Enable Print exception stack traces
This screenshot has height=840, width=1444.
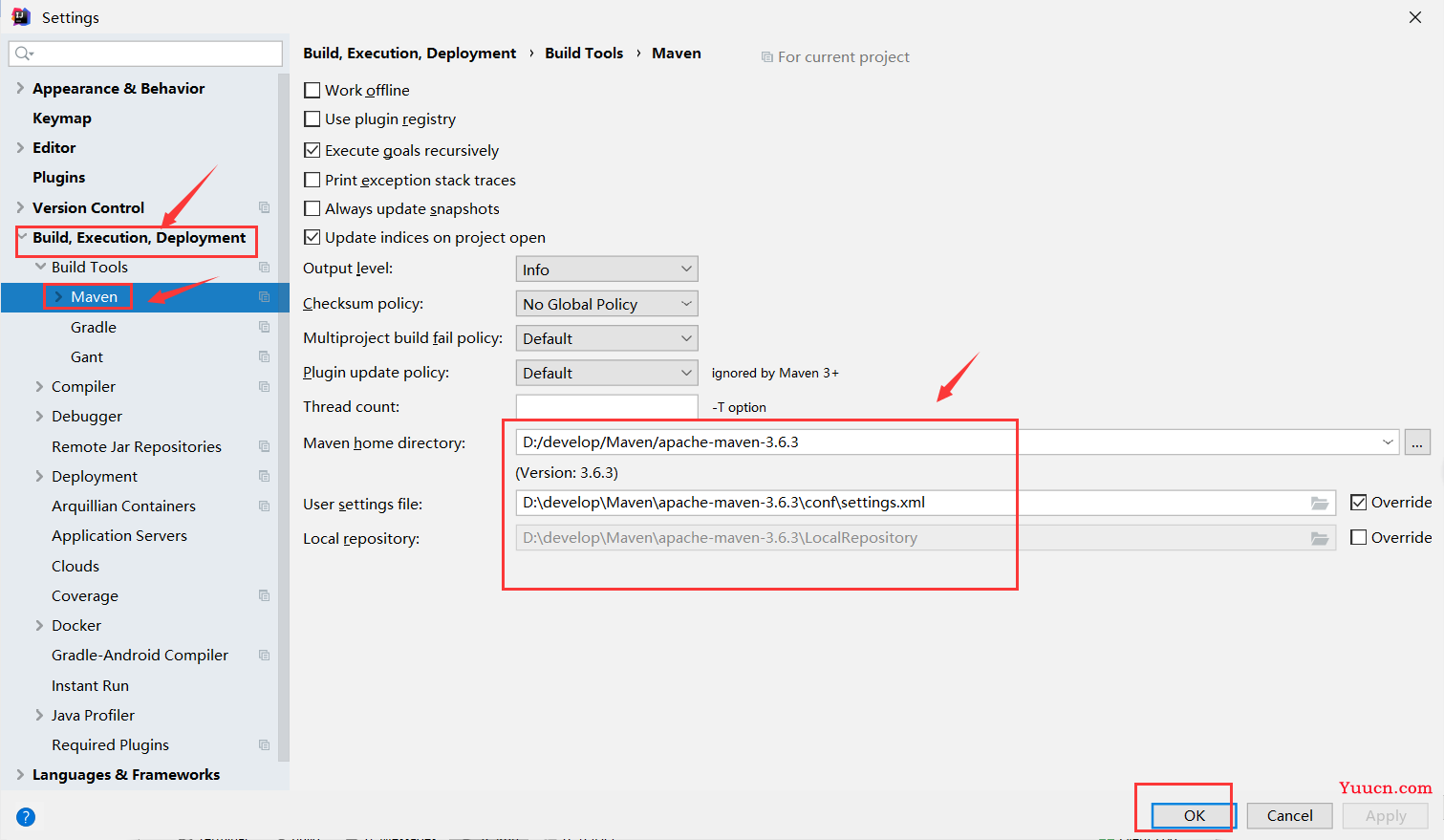312,180
